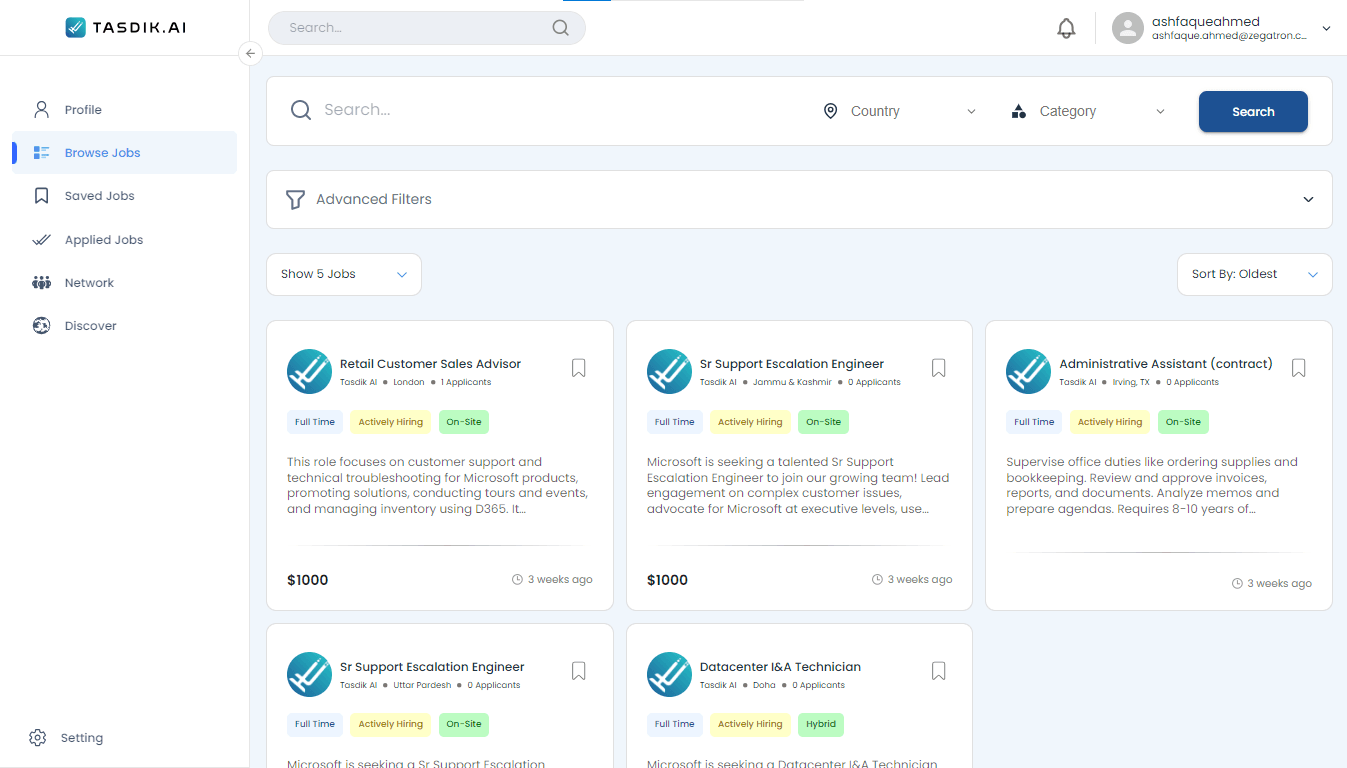Viewport: 1347px width, 768px height.
Task: Click the notification bell icon
Action: pyautogui.click(x=1066, y=28)
